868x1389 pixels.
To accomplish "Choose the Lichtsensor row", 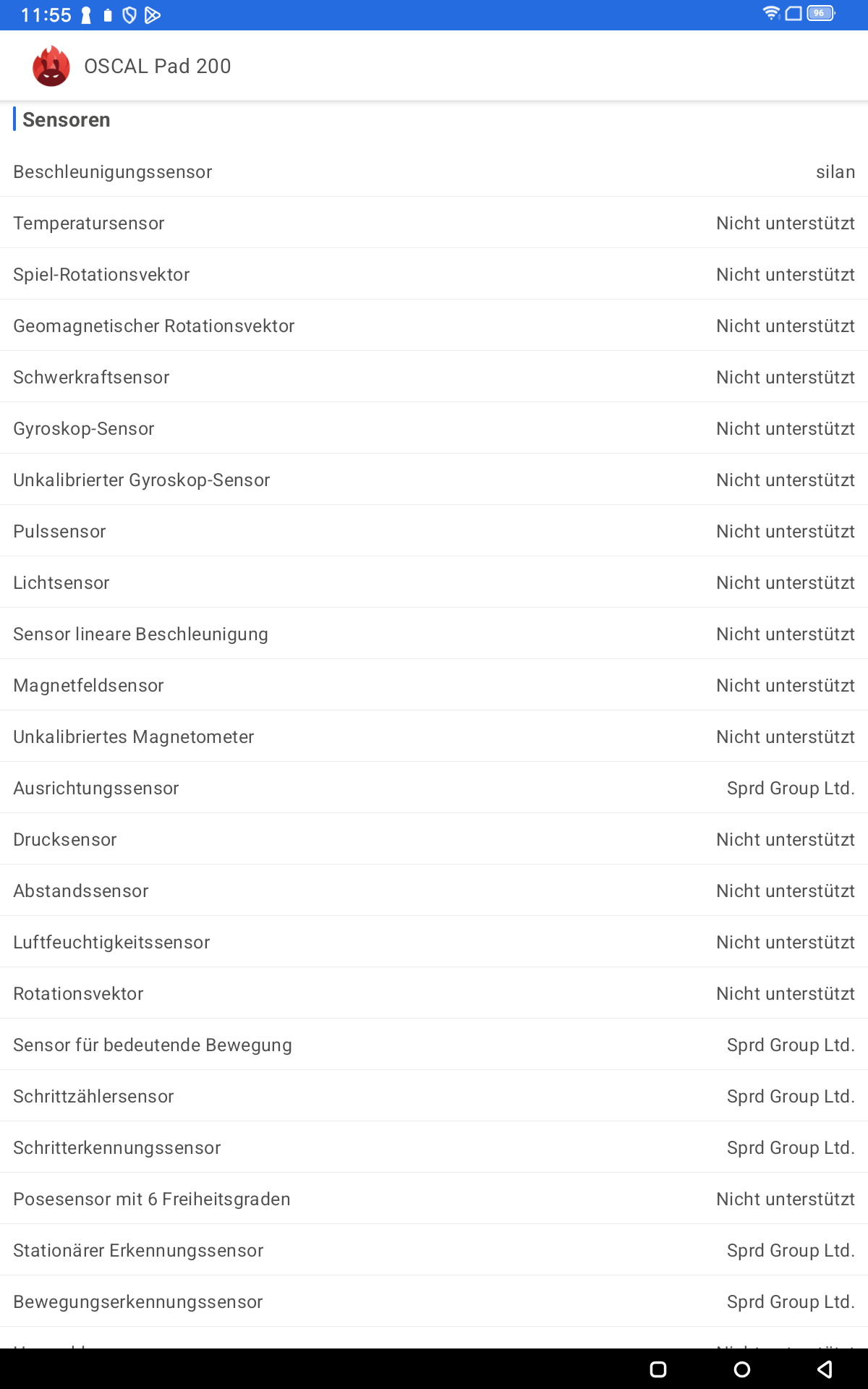I will coord(434,582).
